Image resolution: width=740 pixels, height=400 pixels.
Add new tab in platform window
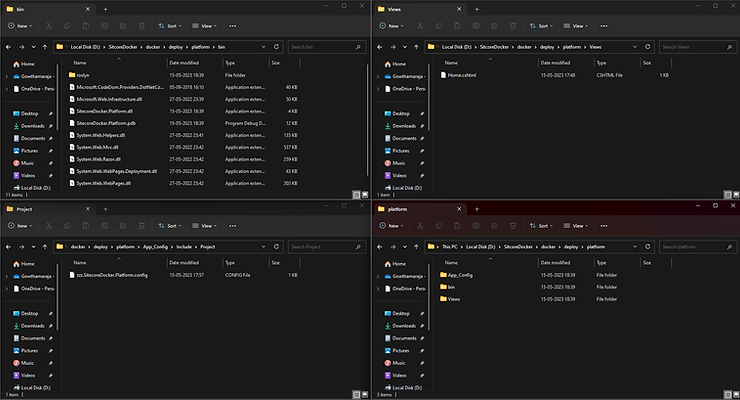coord(477,209)
